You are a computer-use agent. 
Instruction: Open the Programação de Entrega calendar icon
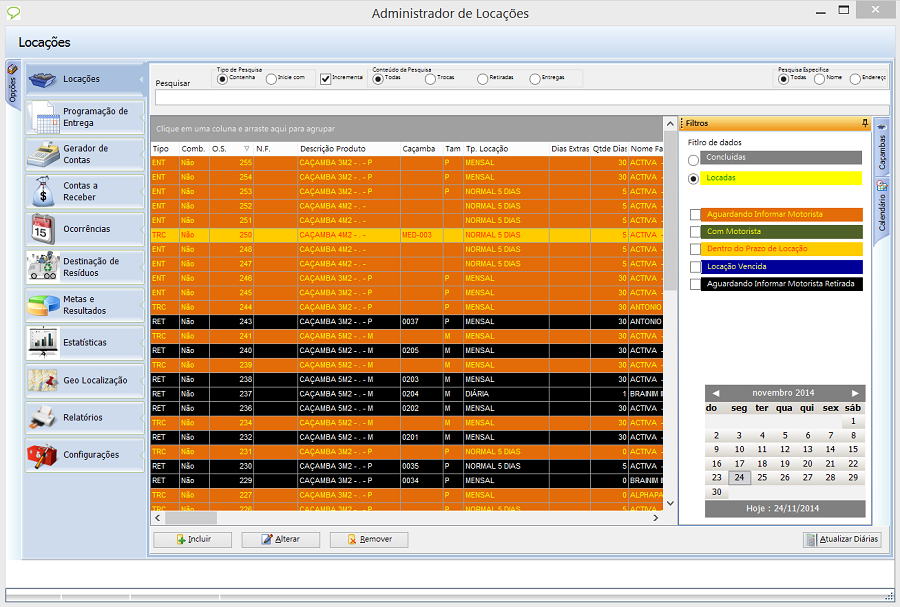[x=45, y=117]
